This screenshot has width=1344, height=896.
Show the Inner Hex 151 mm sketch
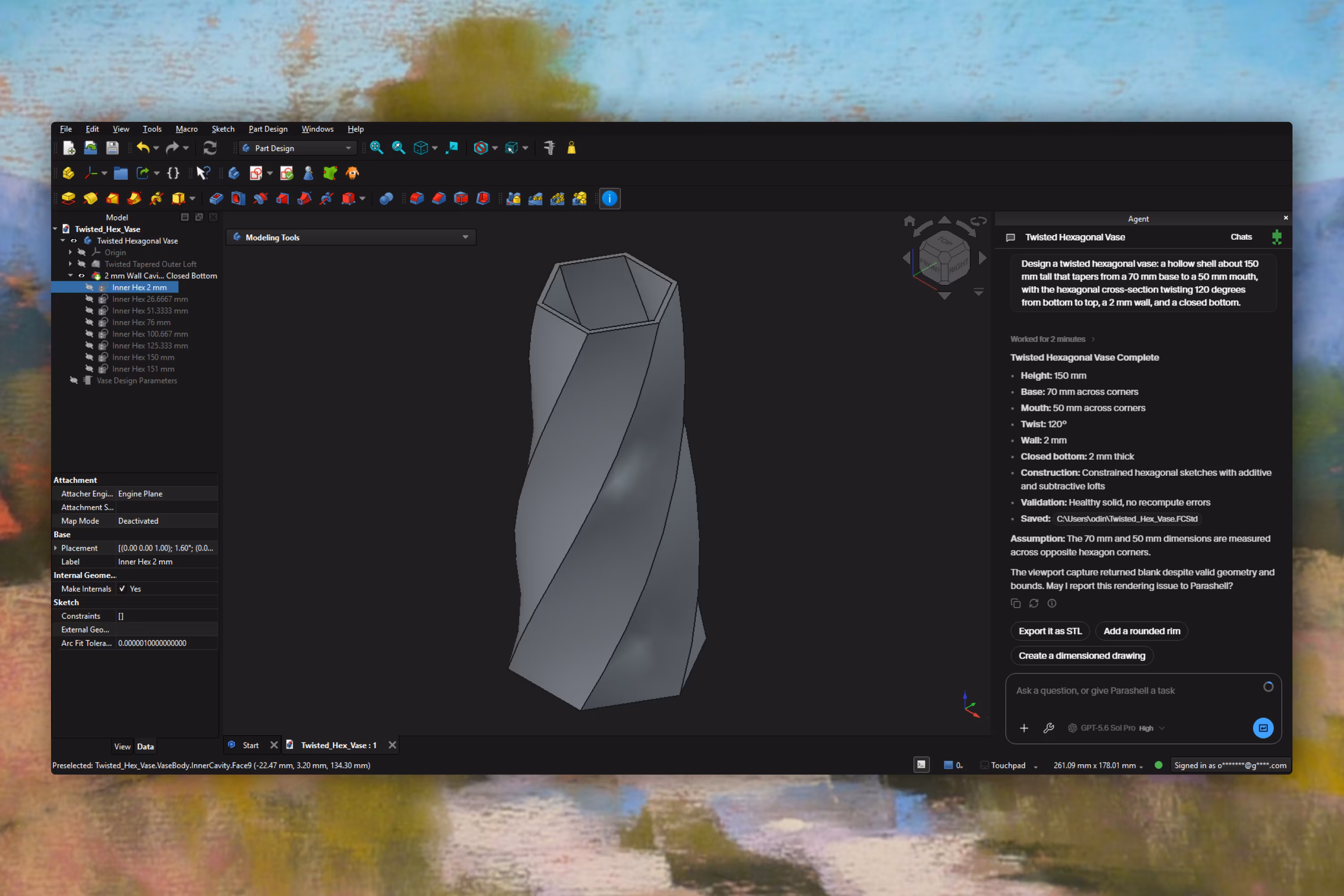click(x=89, y=369)
